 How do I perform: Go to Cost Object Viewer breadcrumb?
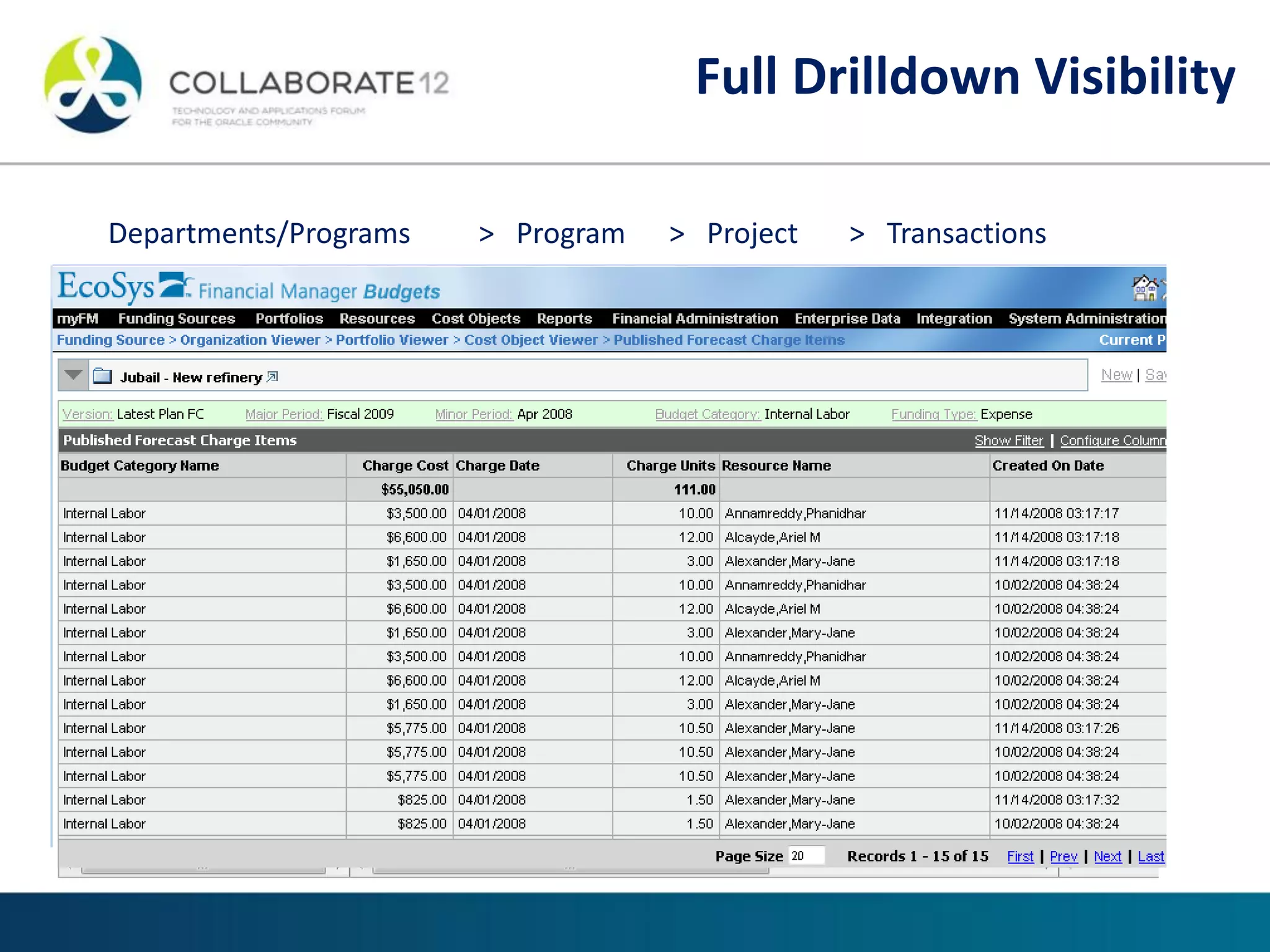click(531, 340)
